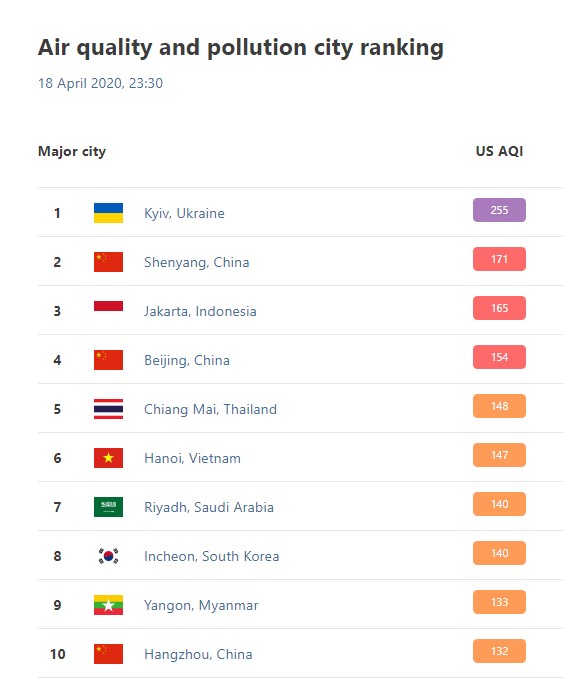Click the Ukraine flag icon
Viewport: 563px width, 682px height.
click(x=108, y=213)
